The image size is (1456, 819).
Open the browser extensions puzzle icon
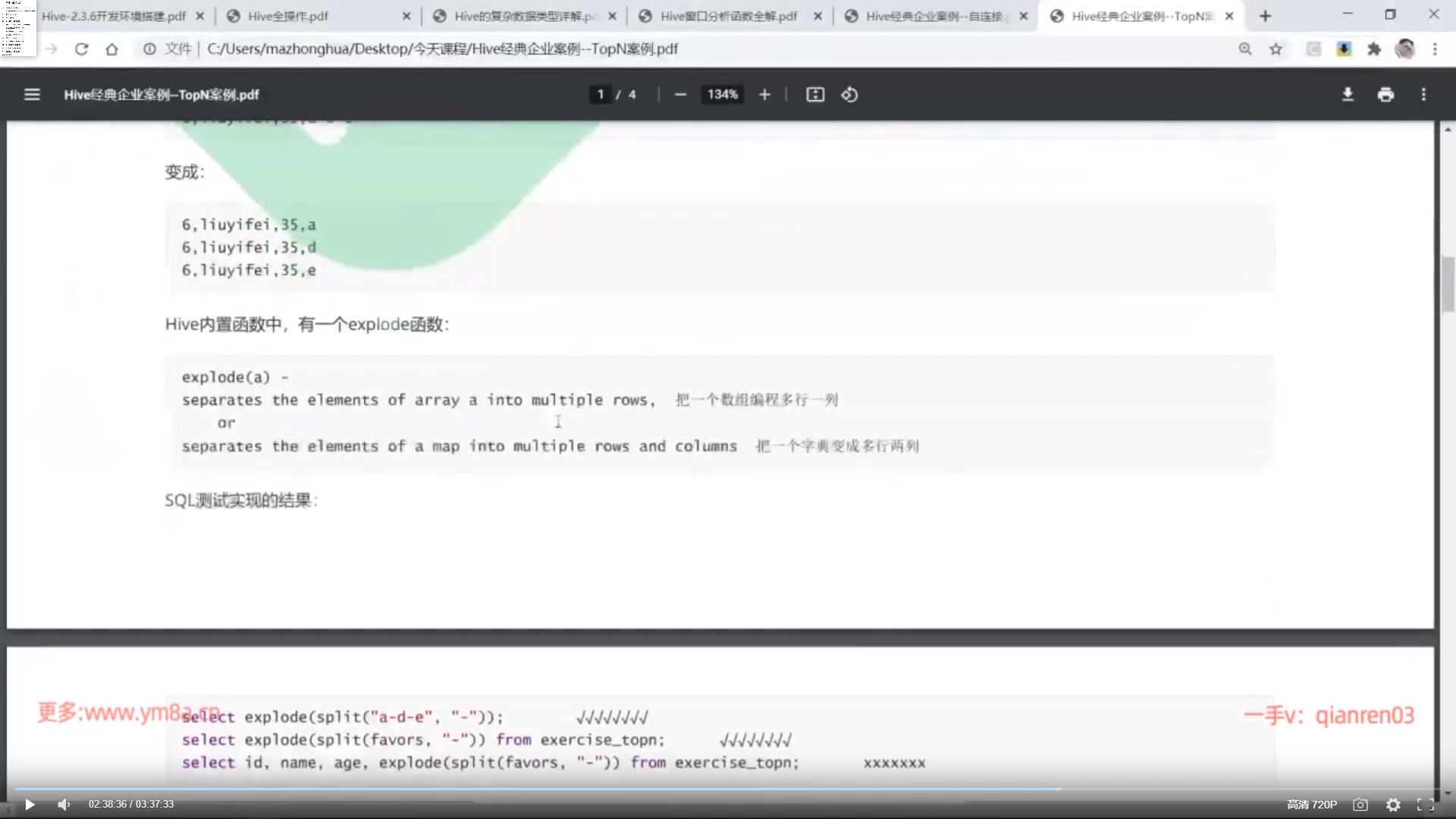(1373, 49)
